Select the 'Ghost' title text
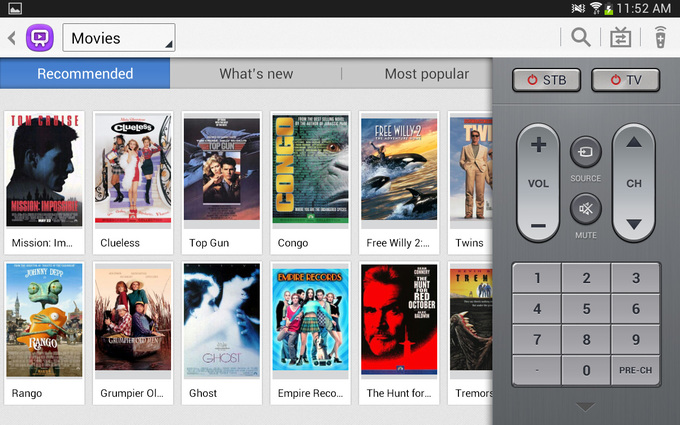 pyautogui.click(x=203, y=393)
